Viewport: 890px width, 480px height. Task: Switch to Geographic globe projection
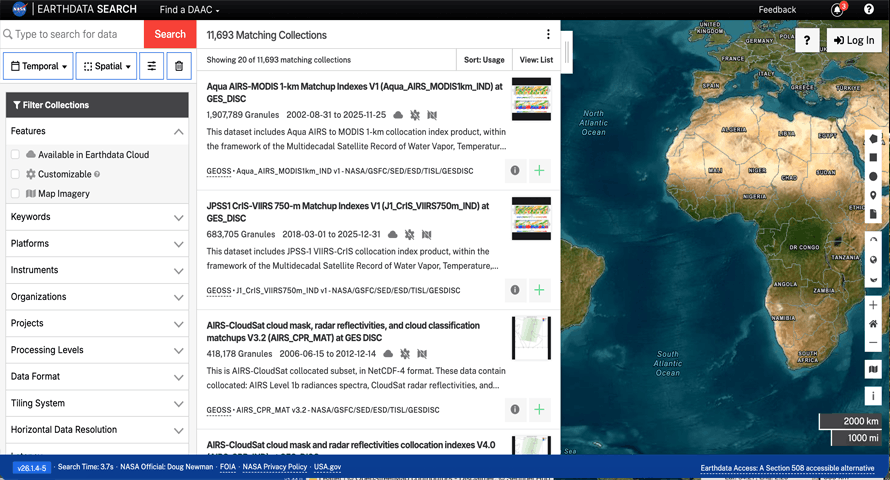click(873, 260)
